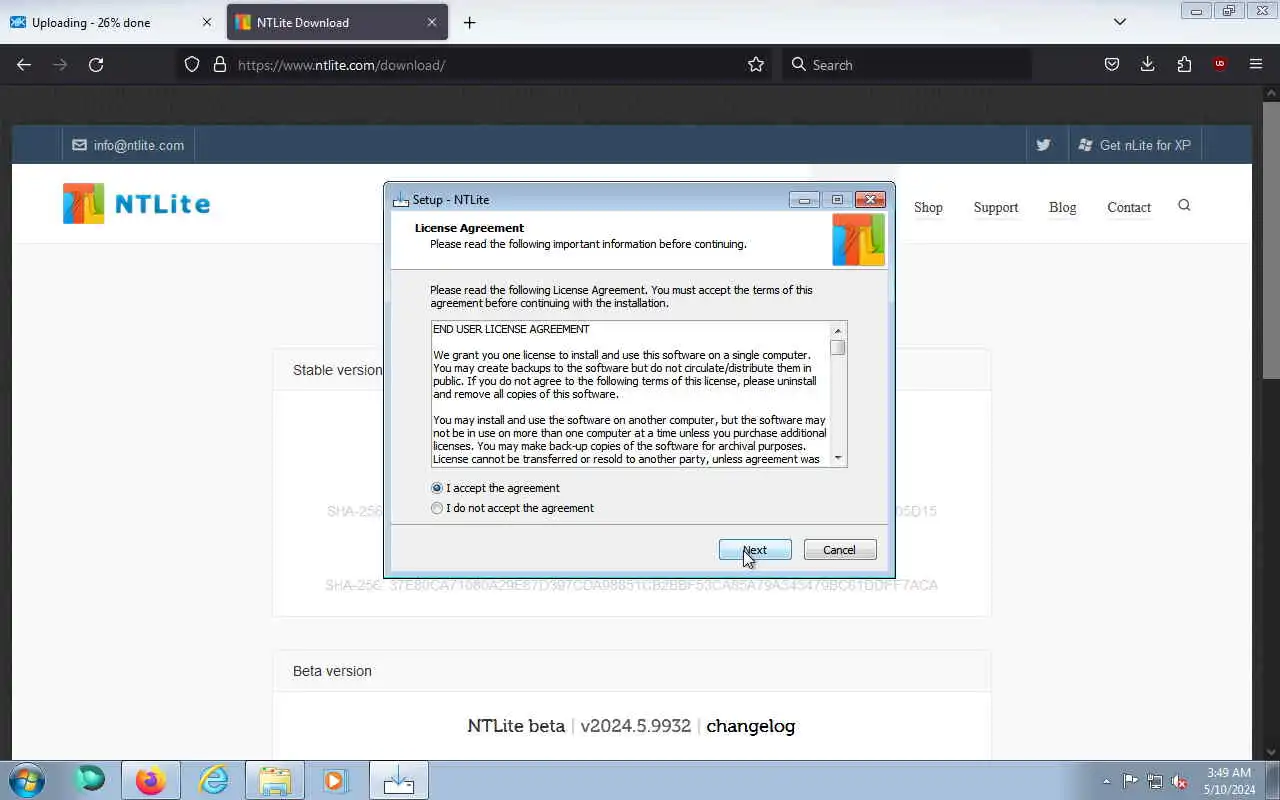Click the muted volume tray icon
The width and height of the screenshot is (1280, 800).
(1180, 781)
